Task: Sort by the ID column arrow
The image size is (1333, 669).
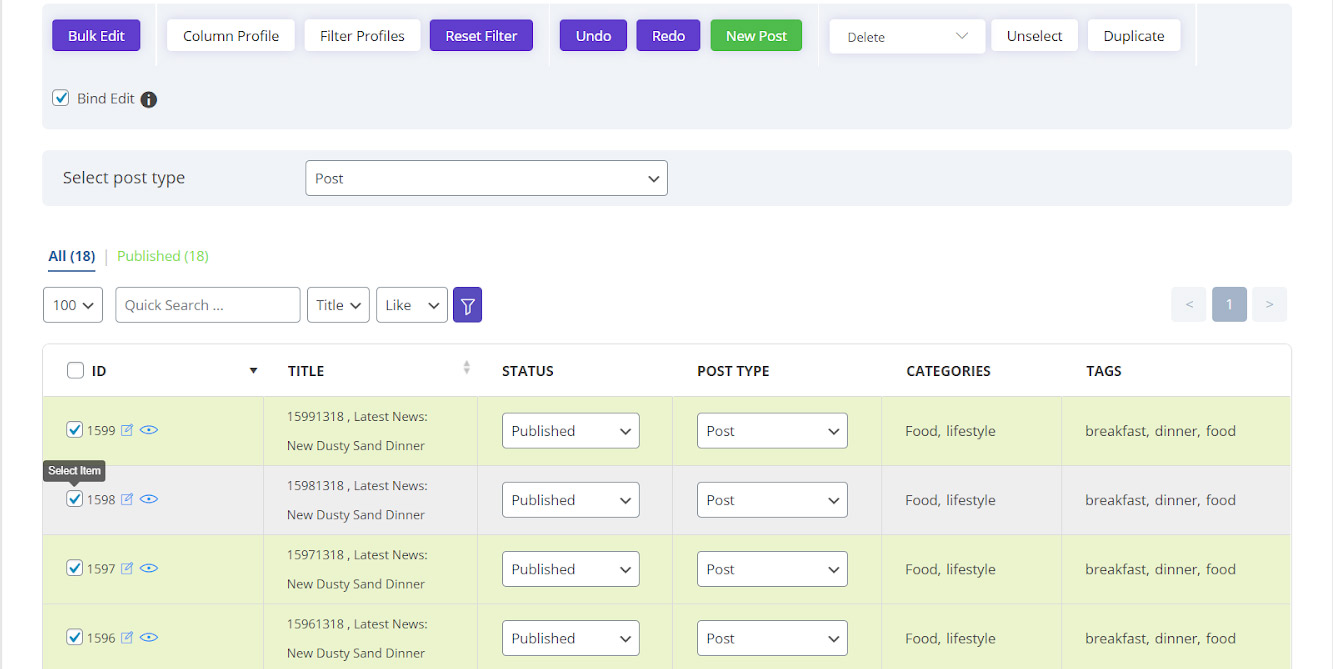Action: [253, 371]
